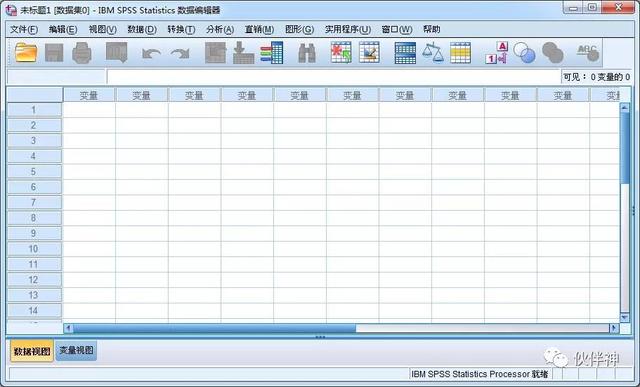The image size is (640, 387).
Task: Open the 图形(G) menu
Action: 299,29
